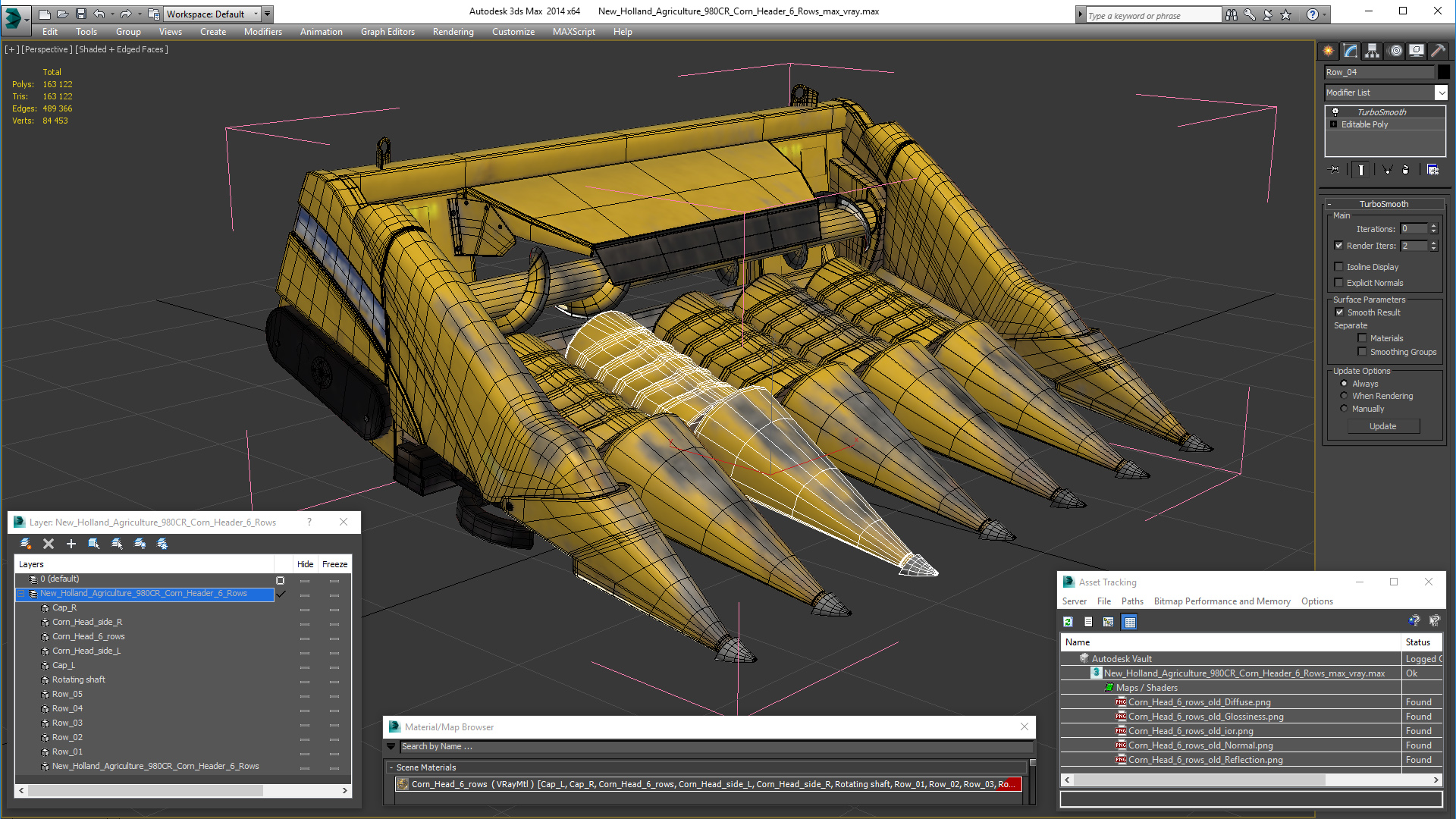Remove modifier from the stack
The height and width of the screenshot is (819, 1456).
1406,170
